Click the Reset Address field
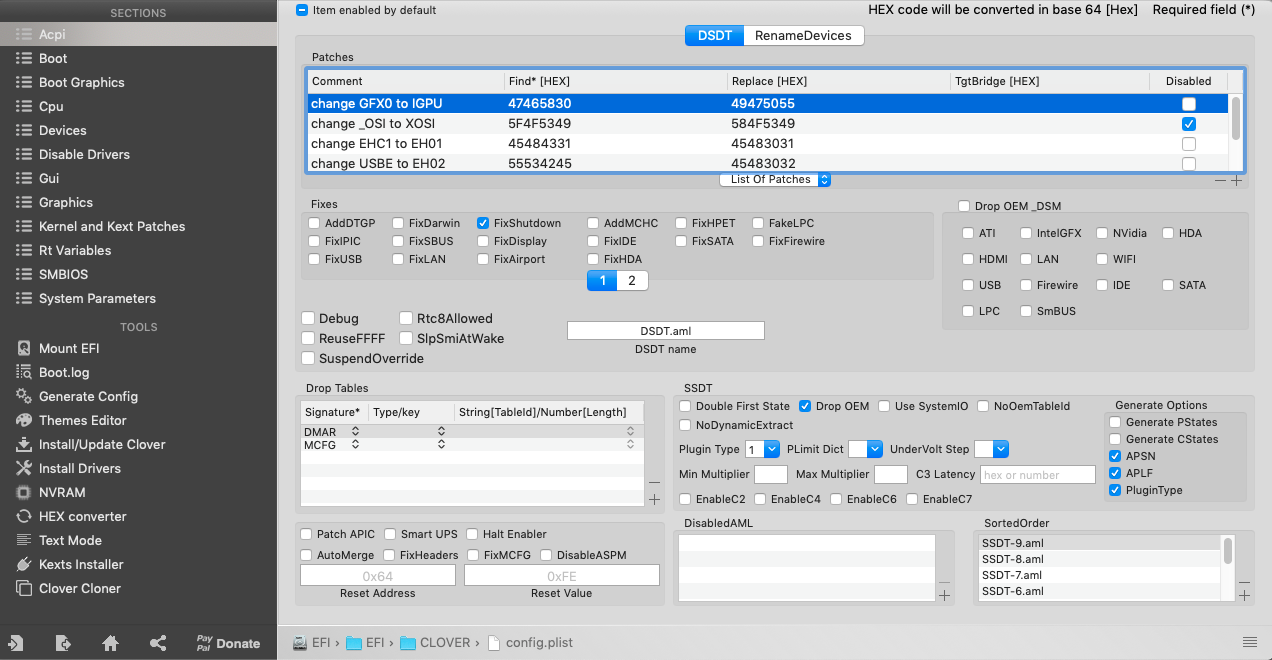This screenshot has height=660, width=1272. pyautogui.click(x=378, y=575)
